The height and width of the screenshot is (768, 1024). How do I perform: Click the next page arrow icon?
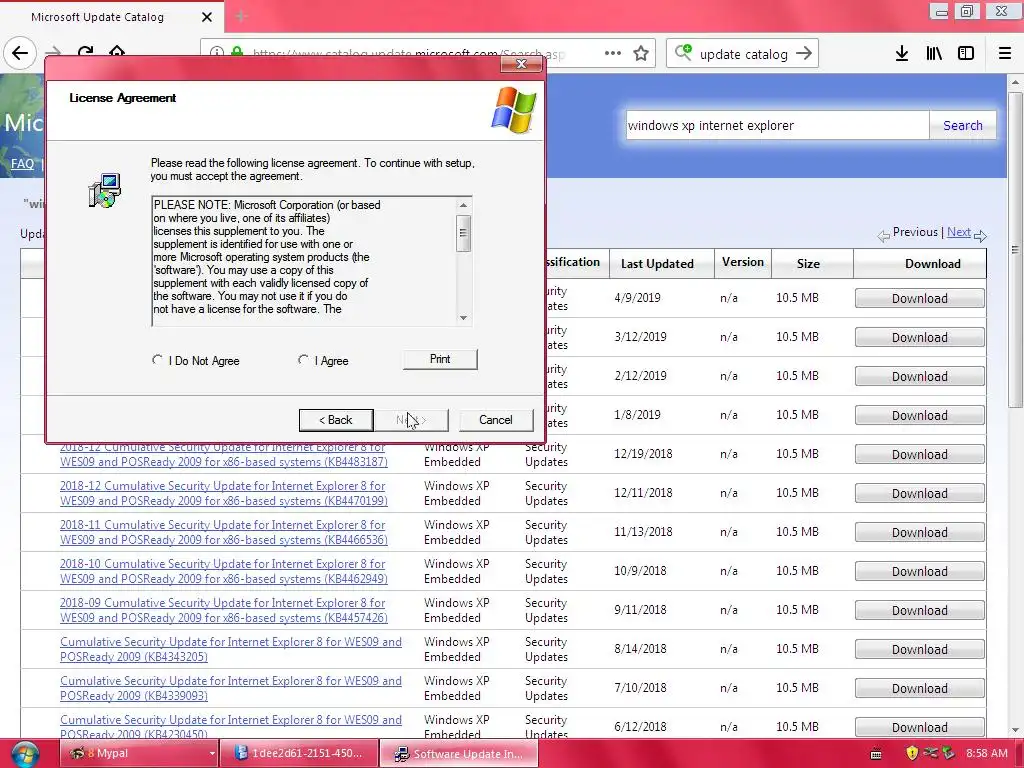[x=980, y=236]
